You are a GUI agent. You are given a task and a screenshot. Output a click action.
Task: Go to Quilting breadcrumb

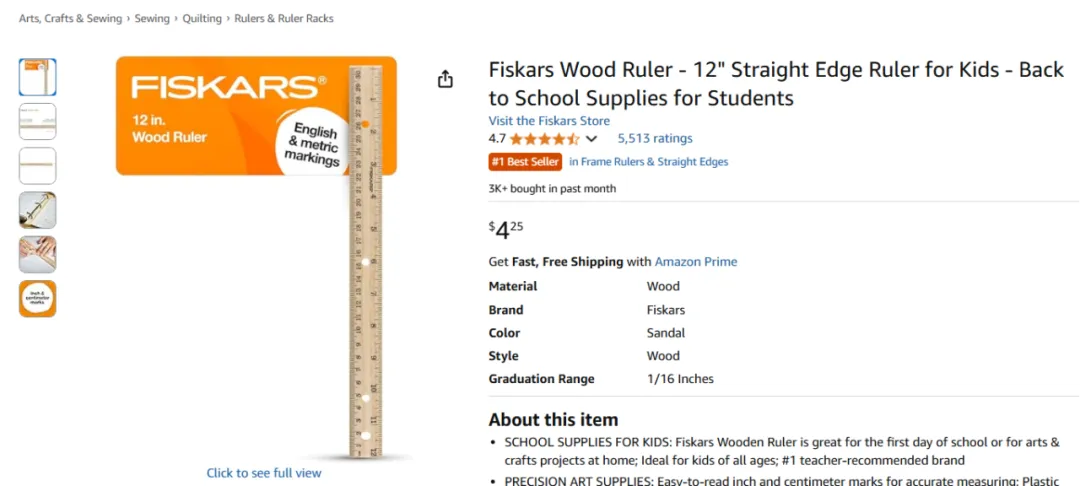coord(202,19)
